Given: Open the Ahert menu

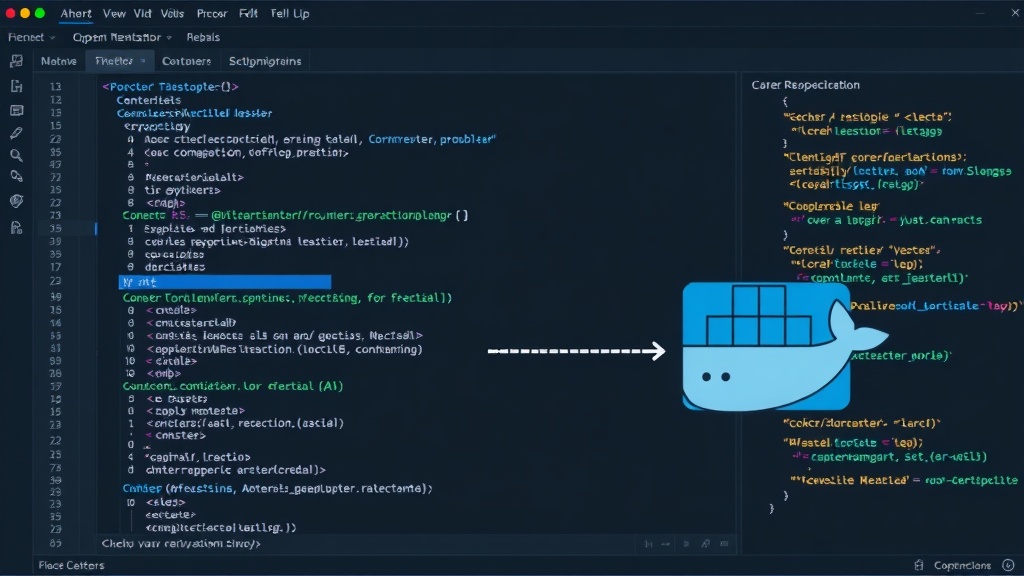Looking at the screenshot, I should [76, 13].
